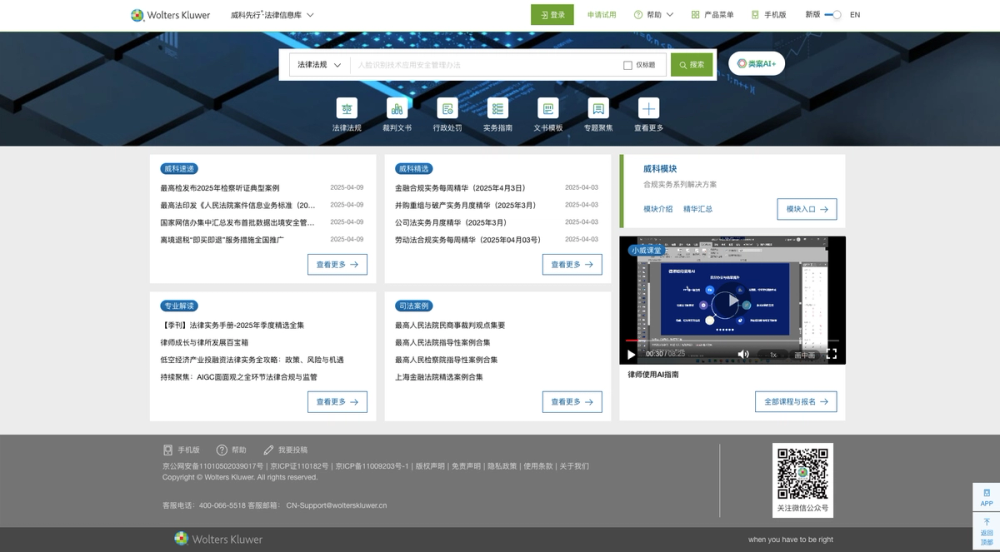The width and height of the screenshot is (1000, 552).
Task: Click the 全部课程与报名 button
Action: coord(796,402)
